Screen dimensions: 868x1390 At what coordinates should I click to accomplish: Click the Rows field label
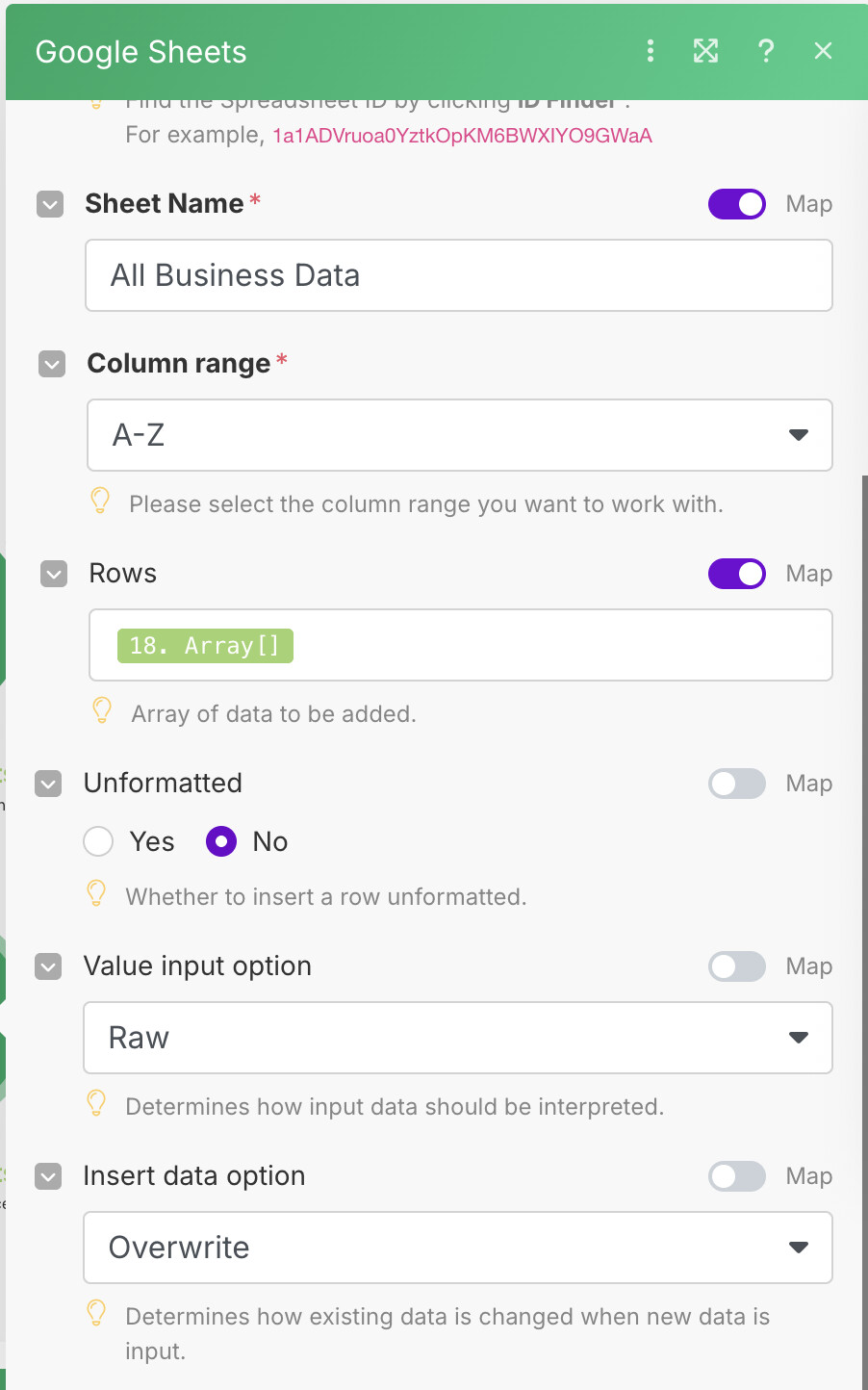123,574
